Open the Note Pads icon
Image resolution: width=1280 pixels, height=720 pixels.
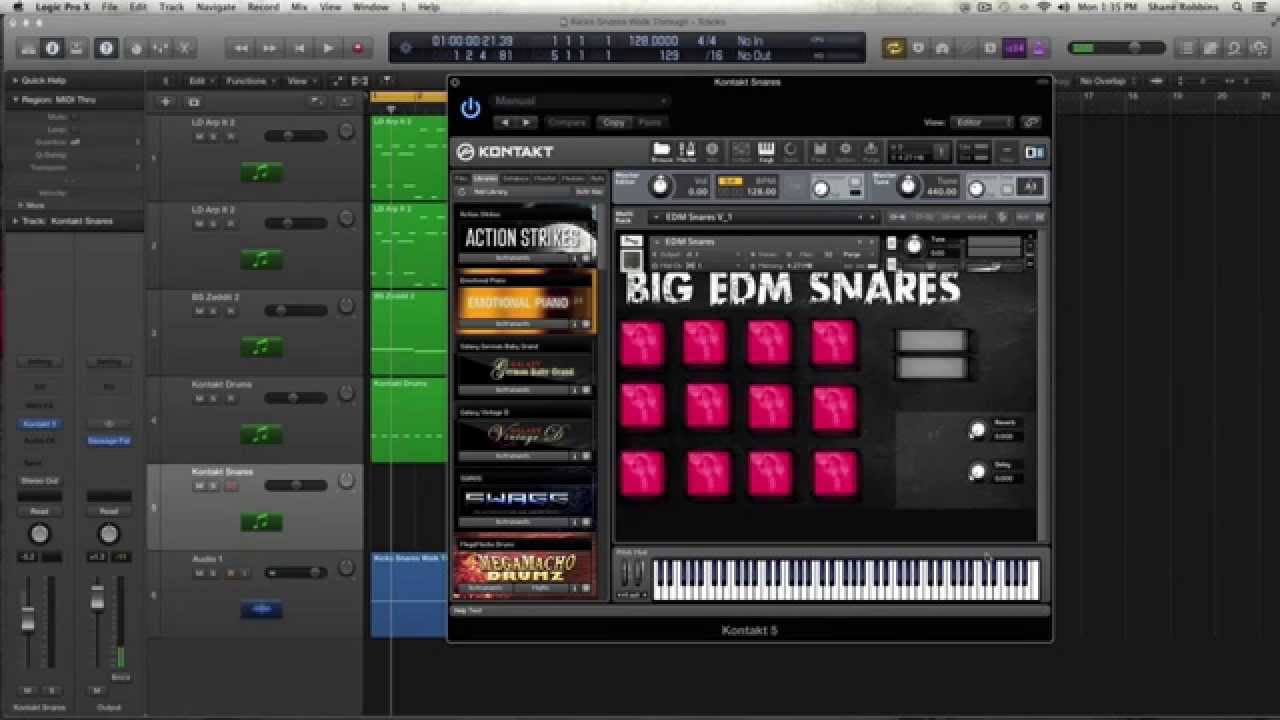(1210, 48)
